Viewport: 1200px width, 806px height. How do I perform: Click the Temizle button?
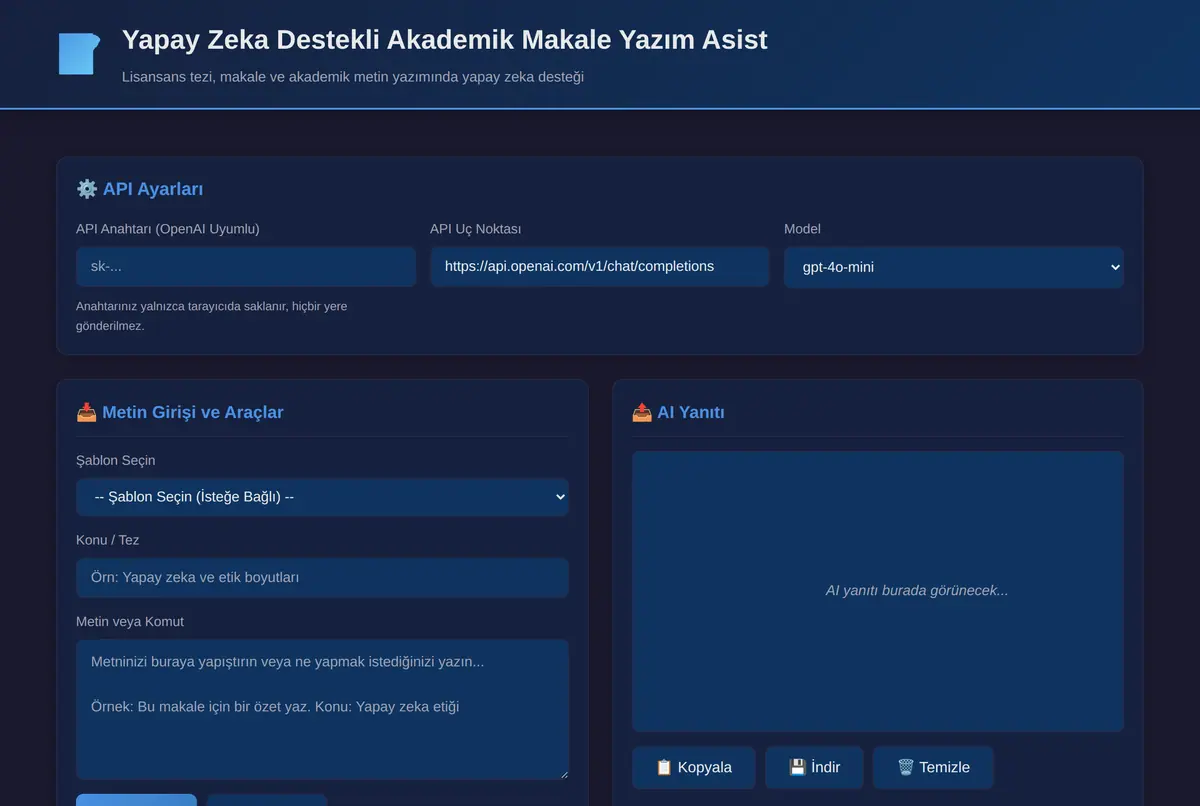tap(933, 767)
